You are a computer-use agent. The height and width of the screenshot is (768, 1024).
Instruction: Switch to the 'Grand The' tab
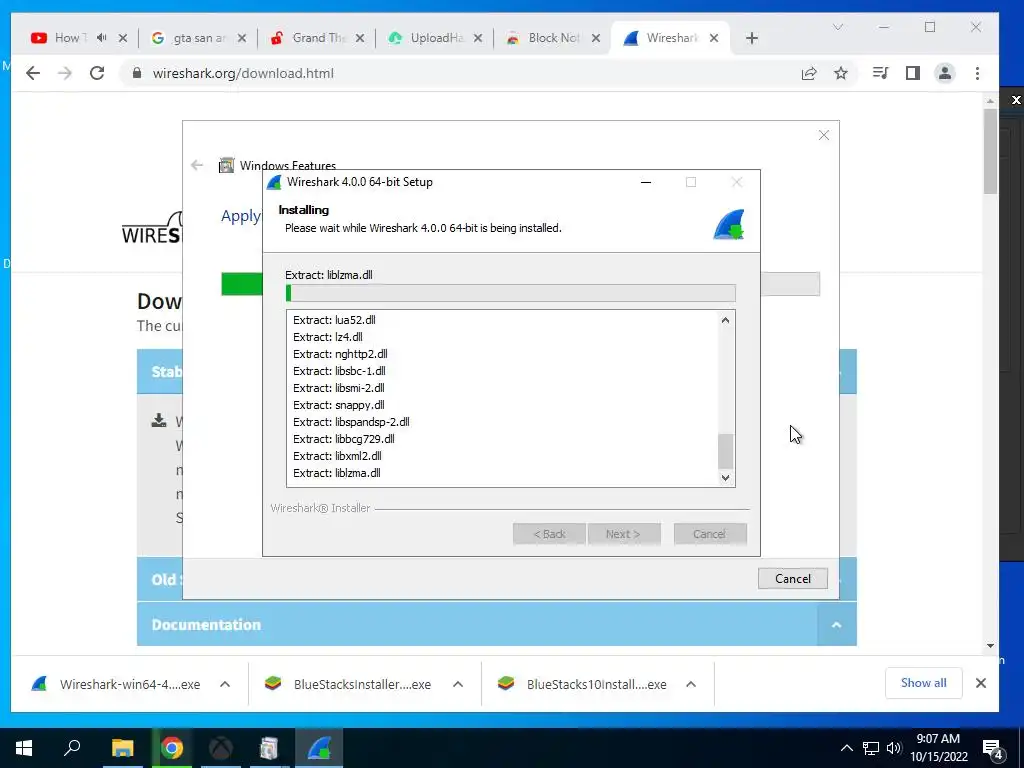317,38
